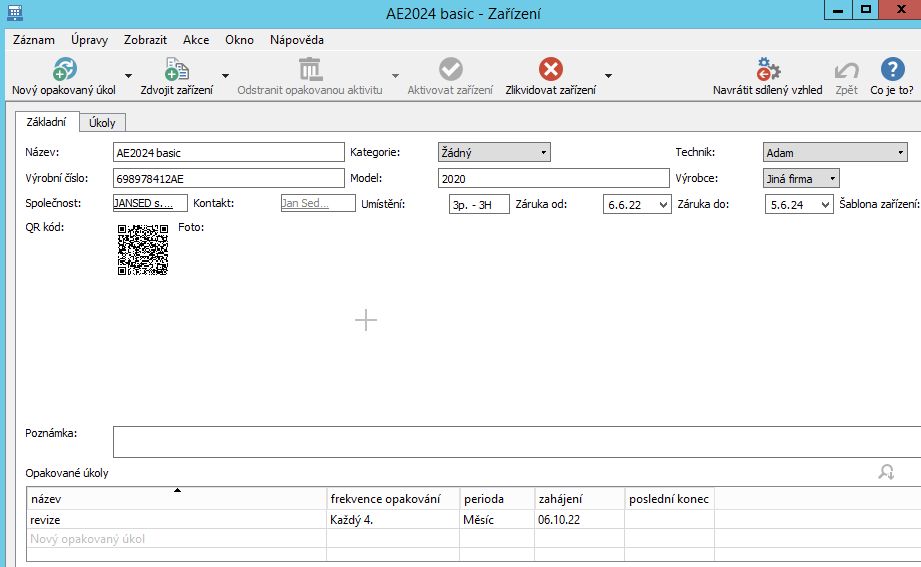Screen dimensions: 921x567
Task: Add photo using the plus placeholder
Action: click(x=366, y=320)
